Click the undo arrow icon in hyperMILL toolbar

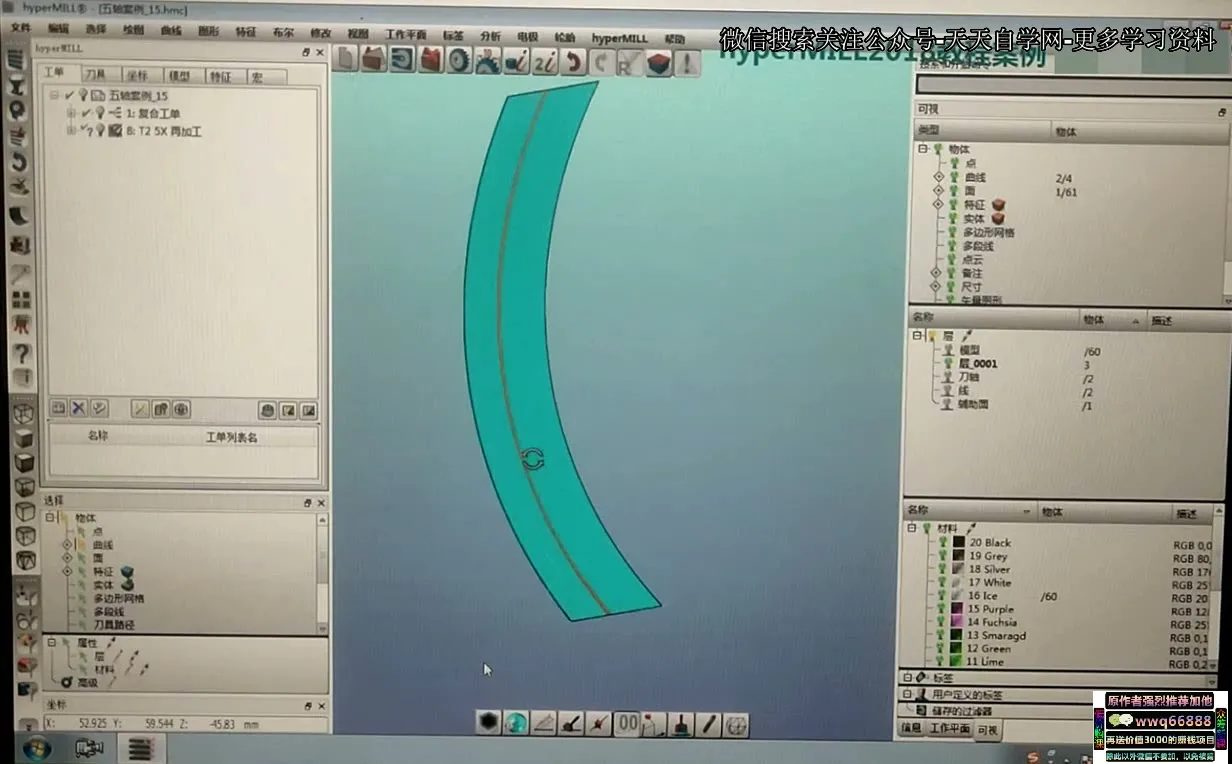tap(573, 62)
